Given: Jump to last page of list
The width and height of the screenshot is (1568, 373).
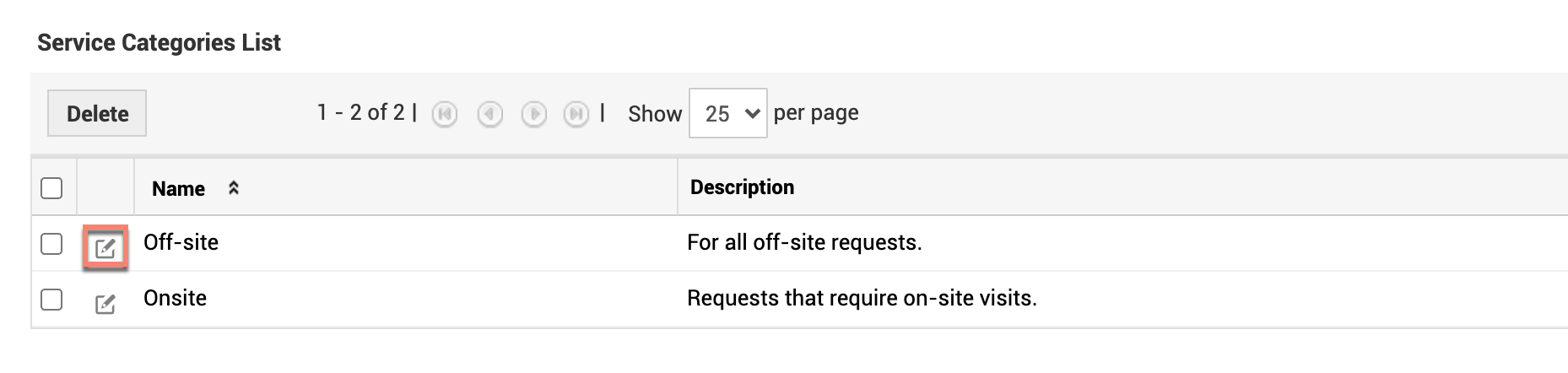Looking at the screenshot, I should pos(576,114).
